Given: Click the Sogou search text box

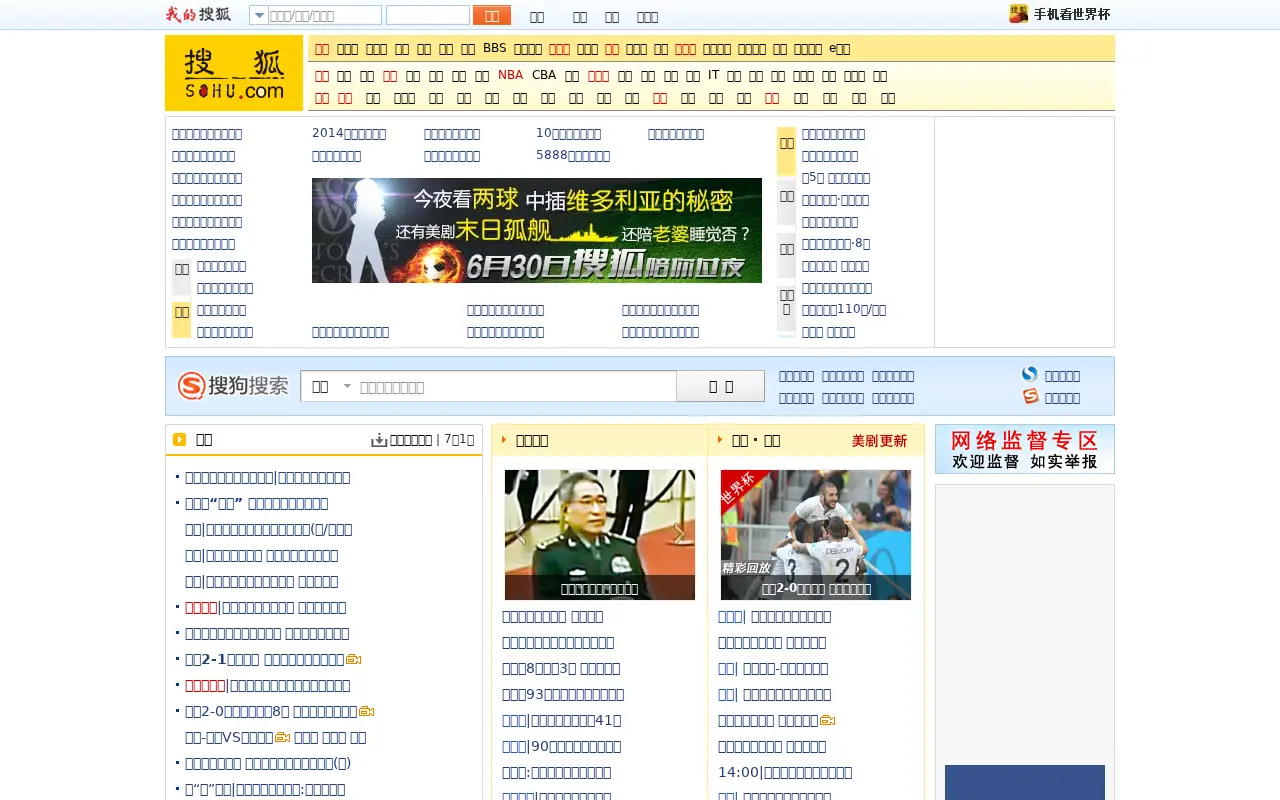Looking at the screenshot, I should (516, 386).
